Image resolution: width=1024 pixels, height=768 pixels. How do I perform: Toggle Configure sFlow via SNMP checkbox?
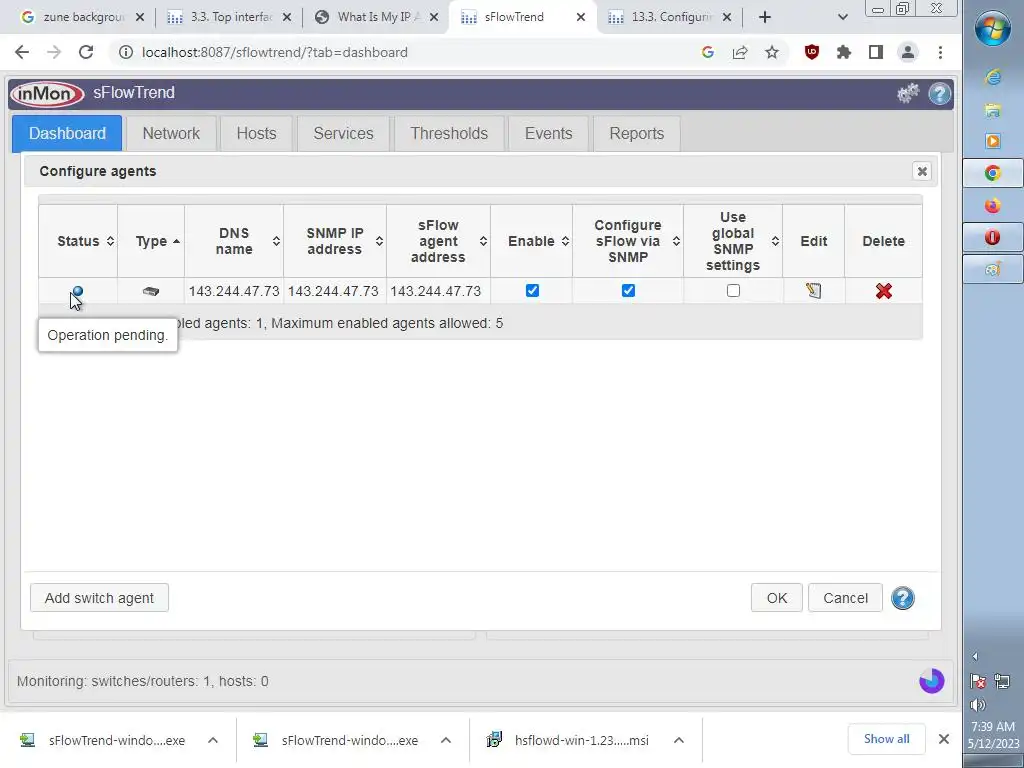(x=628, y=291)
